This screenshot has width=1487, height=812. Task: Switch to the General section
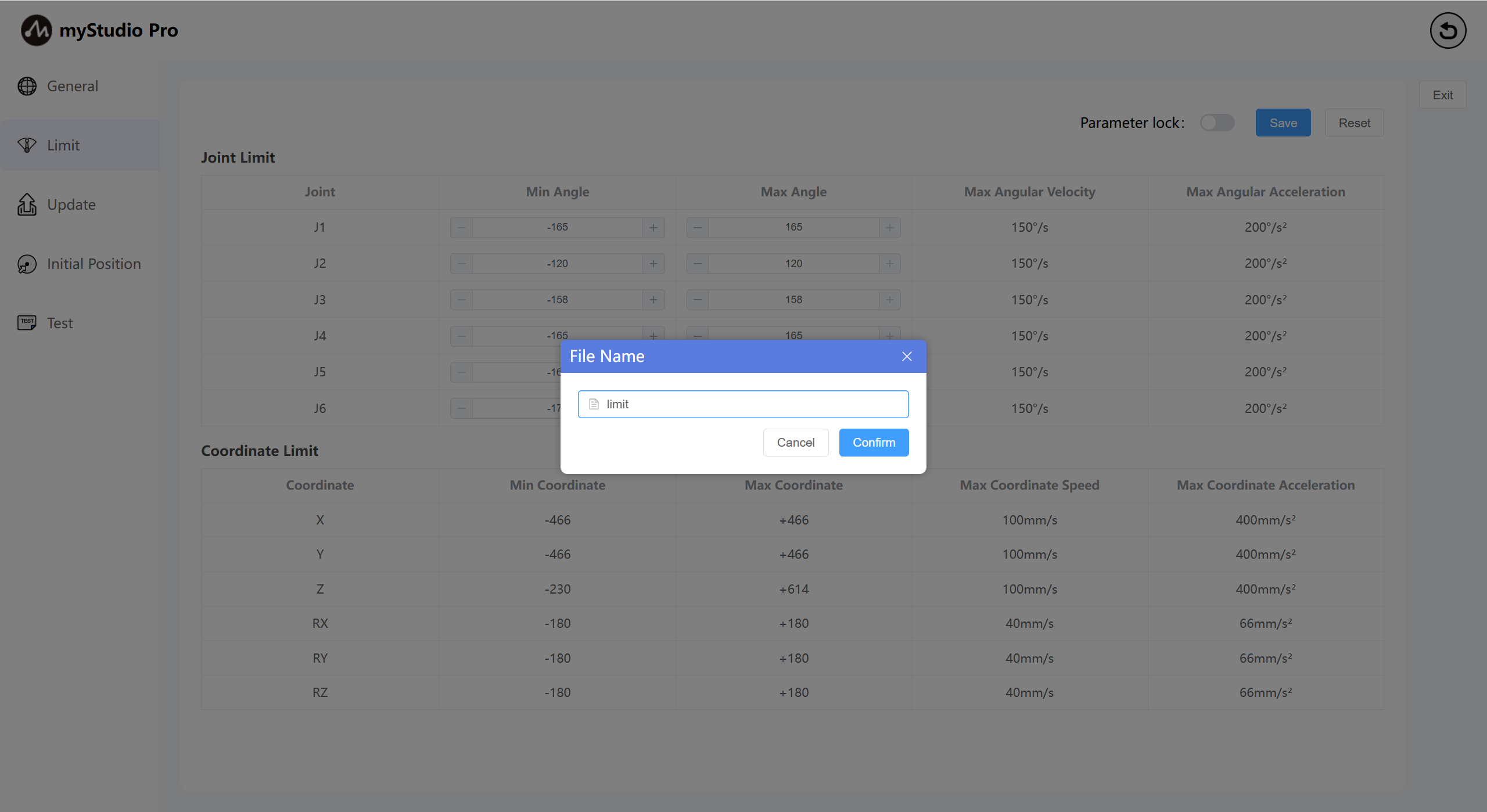(72, 86)
